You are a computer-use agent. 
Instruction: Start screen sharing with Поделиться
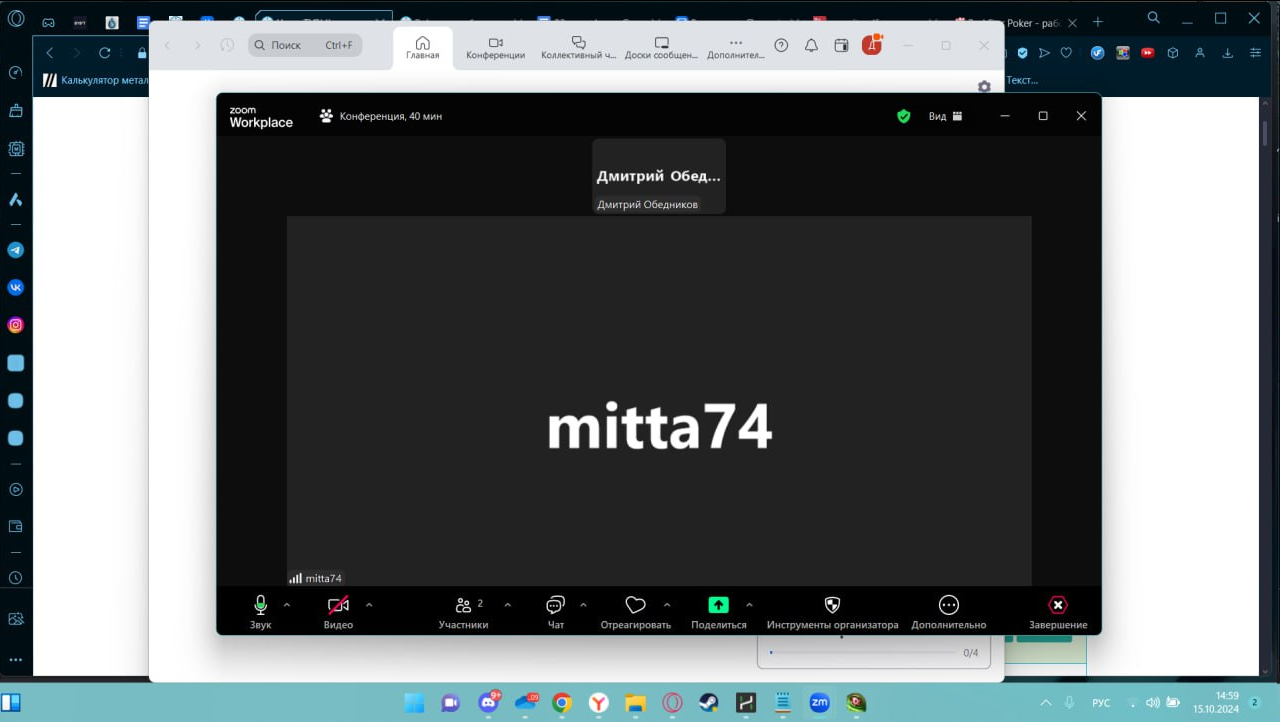point(719,611)
